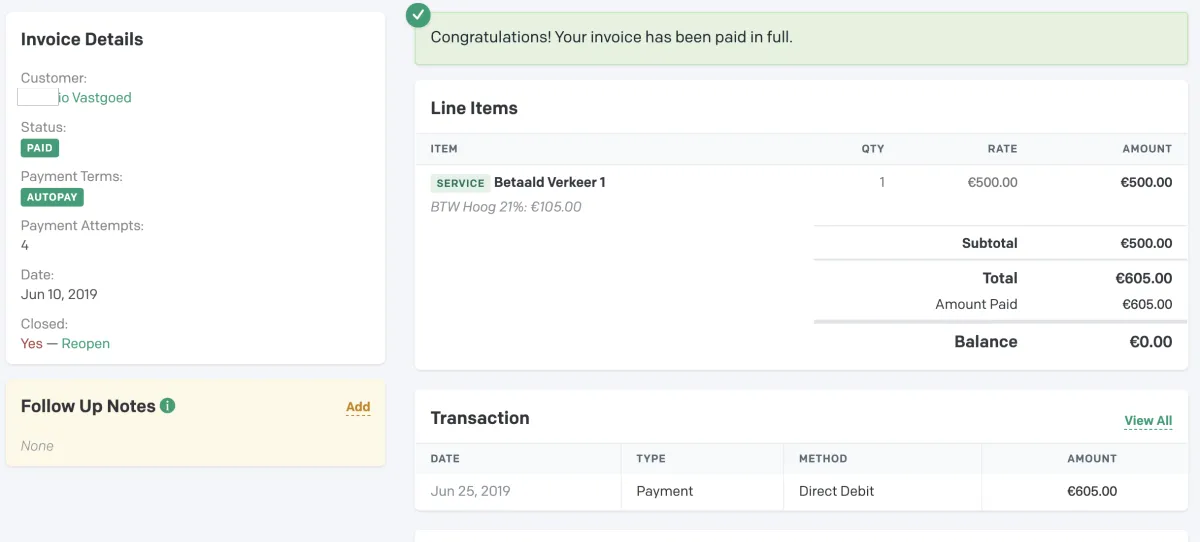Screen dimensions: 1200x542
Task: View all transactions
Action: click(x=1148, y=421)
